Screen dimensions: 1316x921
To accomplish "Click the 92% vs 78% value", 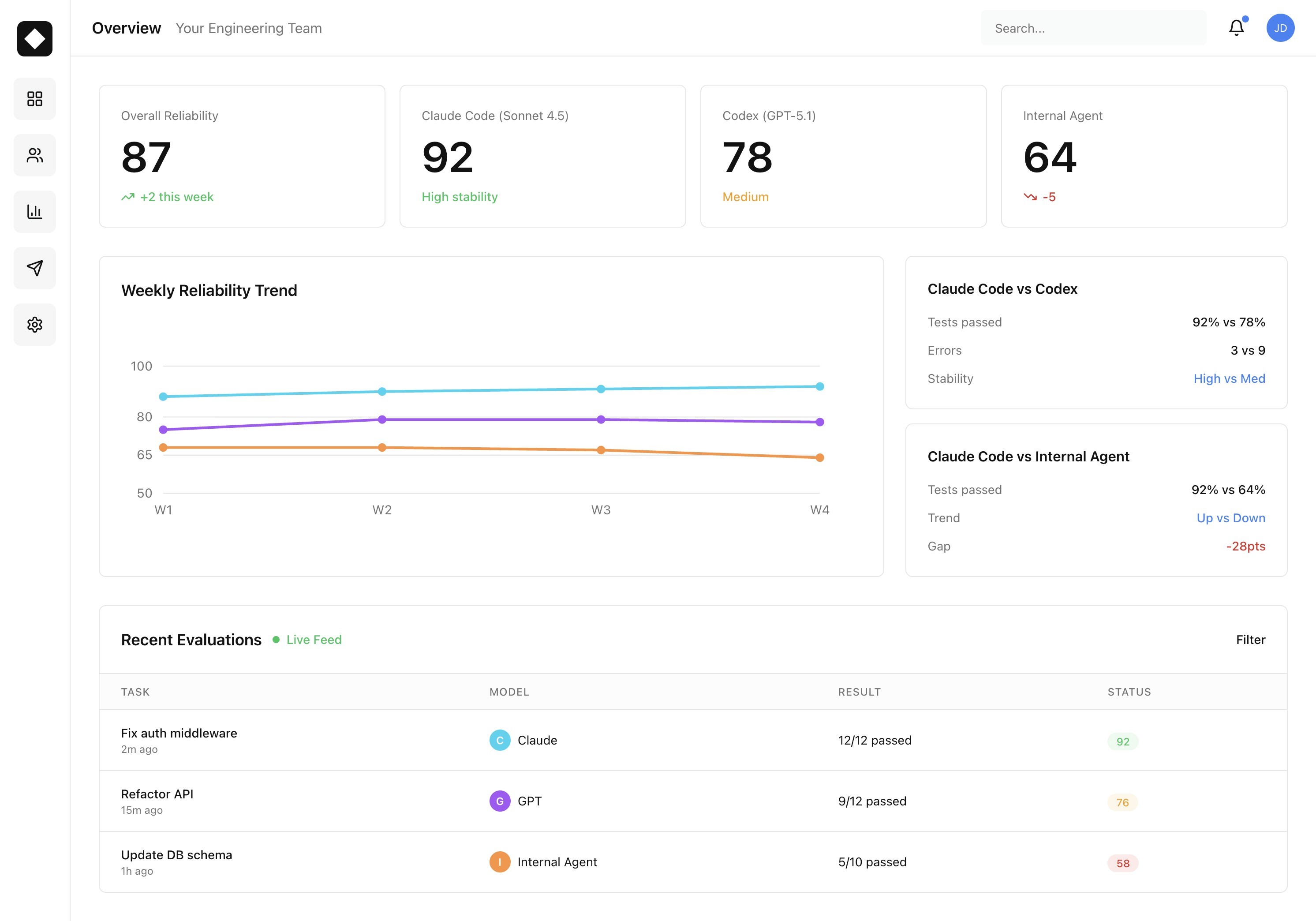I will 1229,322.
